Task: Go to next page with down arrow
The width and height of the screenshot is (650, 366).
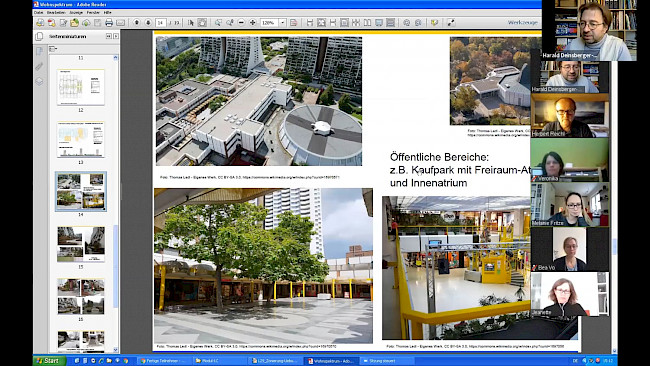Action: [148, 23]
